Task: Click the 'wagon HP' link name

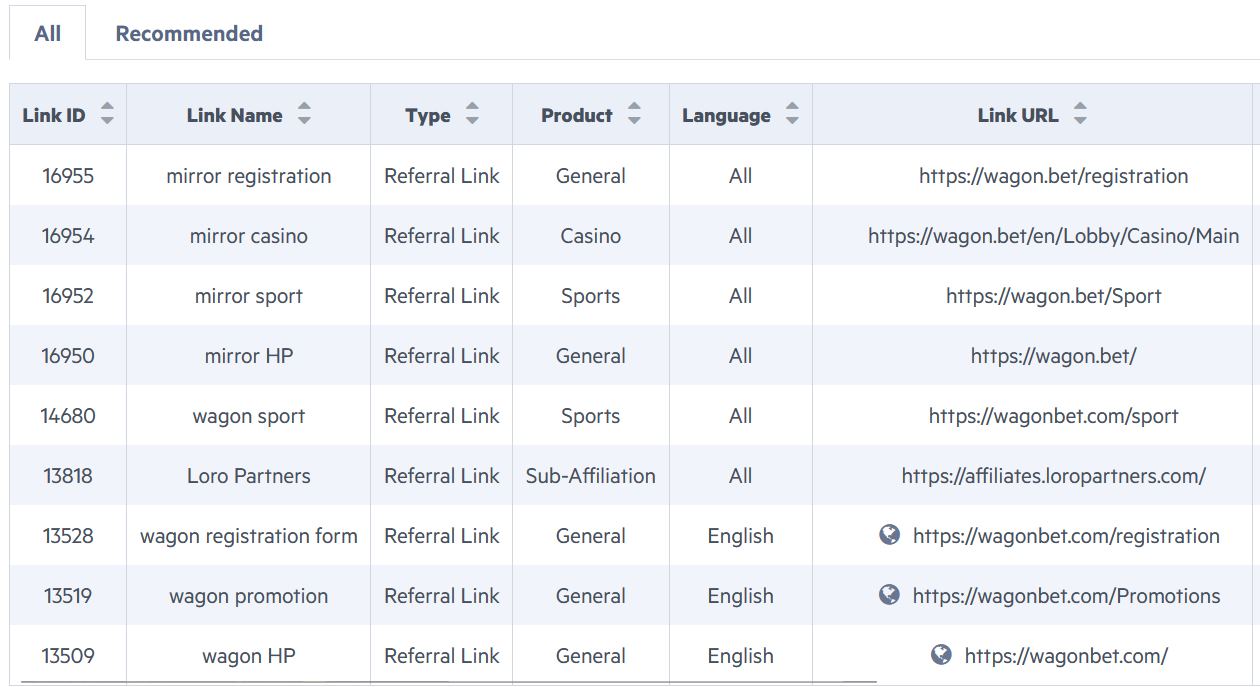Action: [x=249, y=656]
